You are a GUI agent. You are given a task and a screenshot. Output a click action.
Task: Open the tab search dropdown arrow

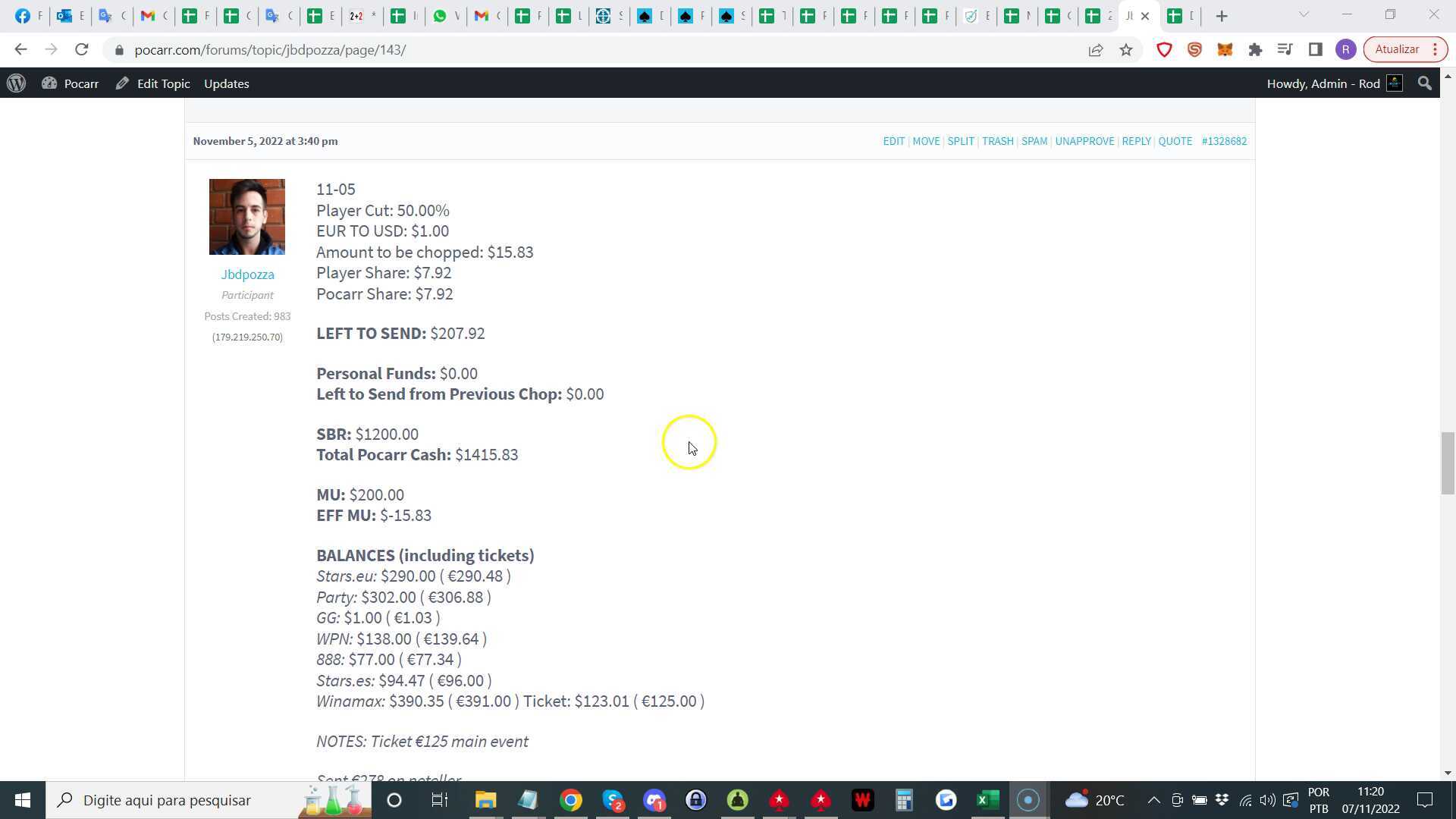[x=1303, y=15]
